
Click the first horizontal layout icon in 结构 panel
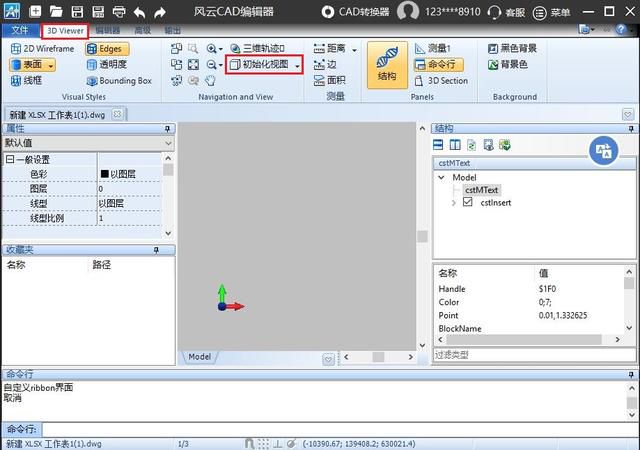pos(438,145)
